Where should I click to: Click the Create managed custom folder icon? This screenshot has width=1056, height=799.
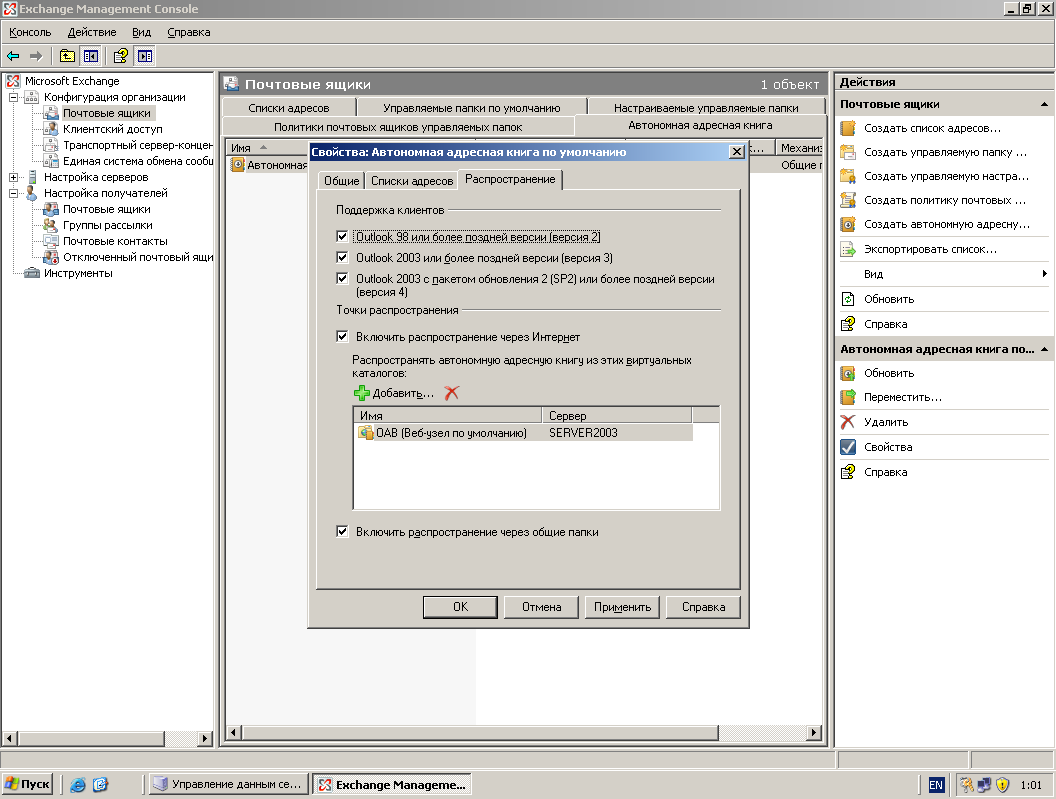click(848, 177)
